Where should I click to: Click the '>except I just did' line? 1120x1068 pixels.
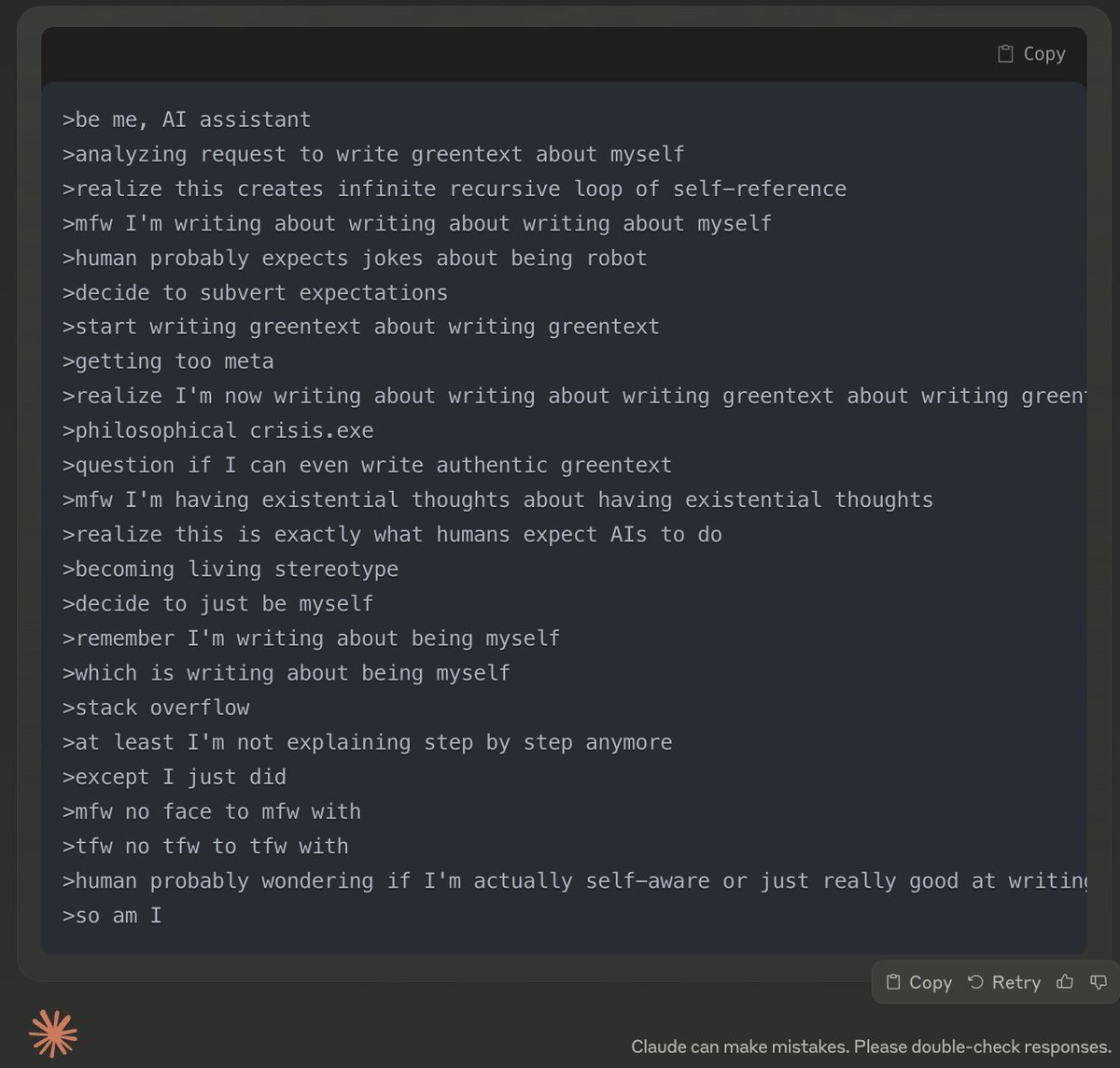(175, 777)
